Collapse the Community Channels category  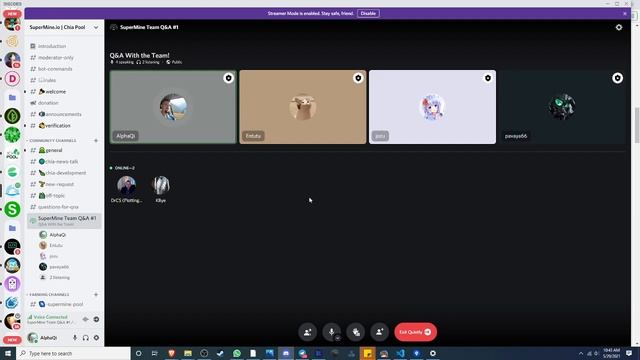[x=52, y=140]
